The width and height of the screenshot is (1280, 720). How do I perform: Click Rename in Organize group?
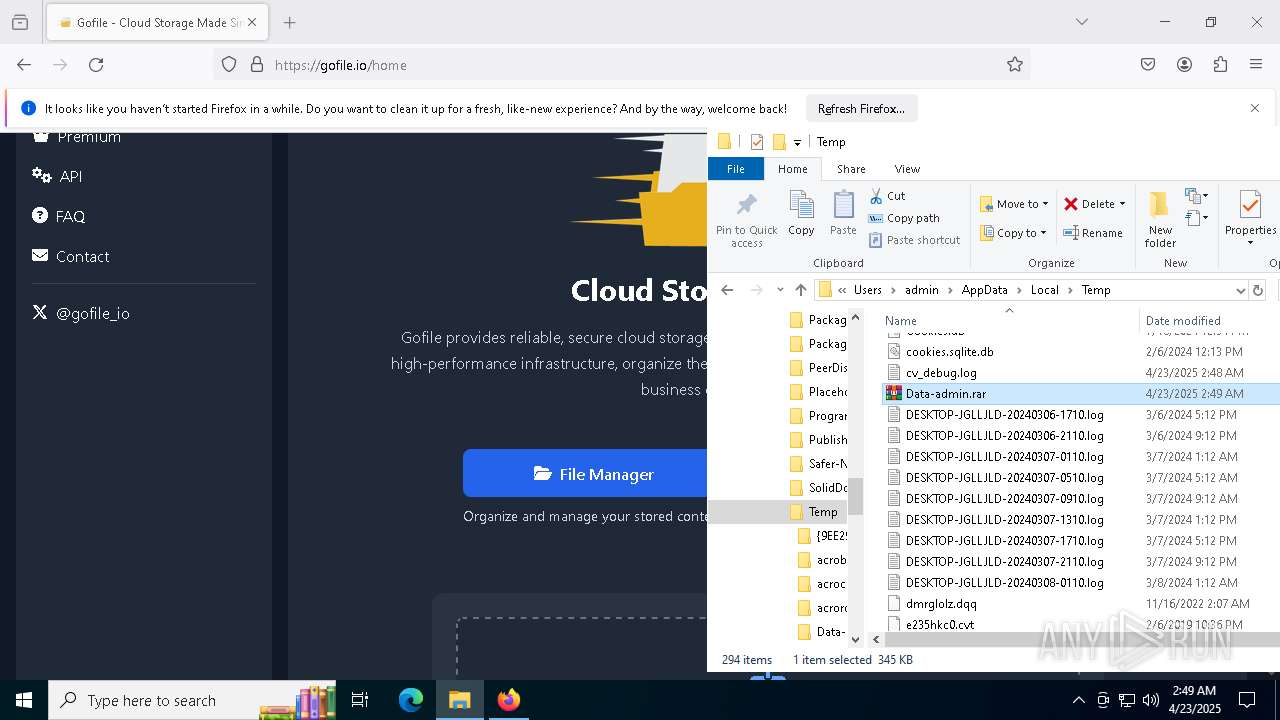click(1093, 233)
